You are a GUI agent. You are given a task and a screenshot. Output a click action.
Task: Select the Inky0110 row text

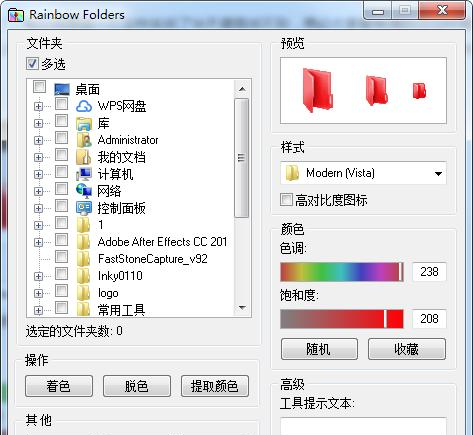[120, 276]
